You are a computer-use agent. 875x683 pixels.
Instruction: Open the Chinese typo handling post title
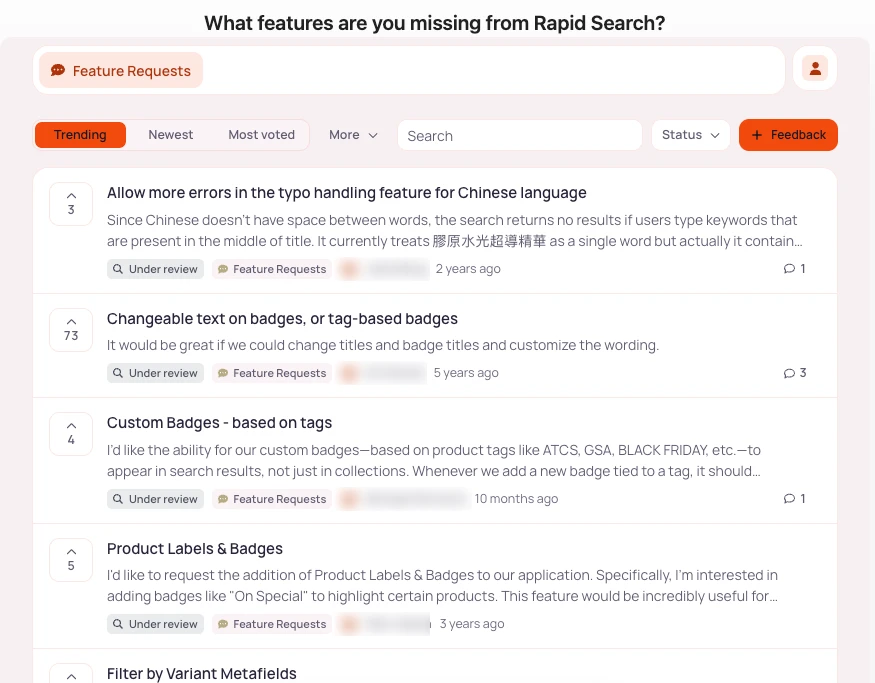[347, 193]
